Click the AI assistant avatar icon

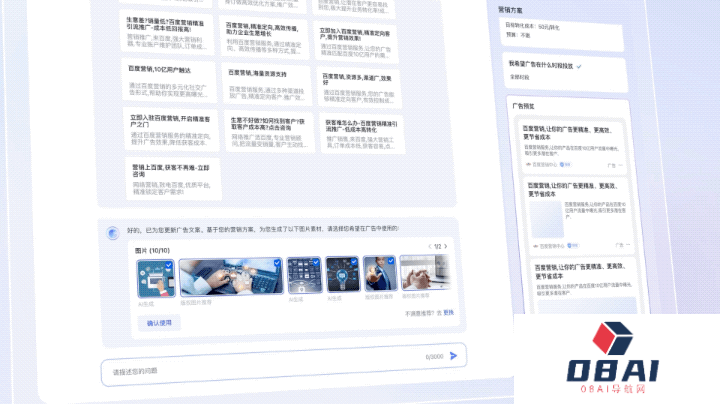(x=113, y=233)
